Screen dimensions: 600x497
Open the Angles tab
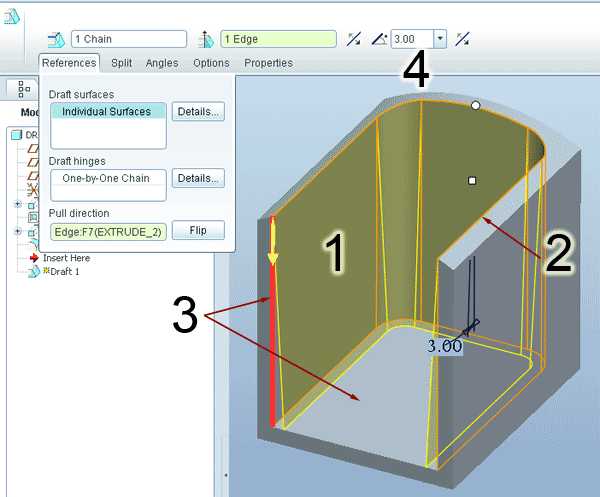[162, 63]
